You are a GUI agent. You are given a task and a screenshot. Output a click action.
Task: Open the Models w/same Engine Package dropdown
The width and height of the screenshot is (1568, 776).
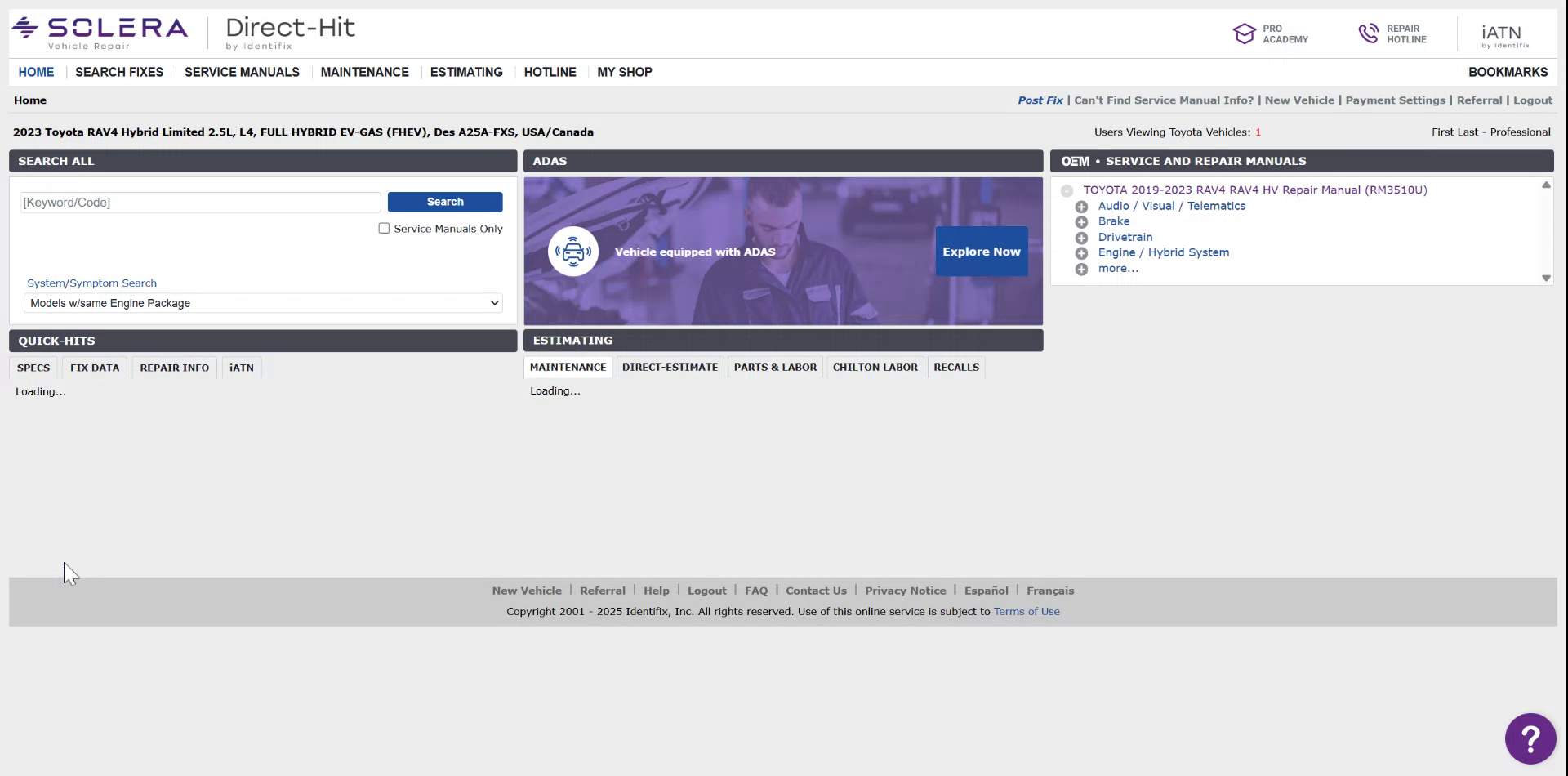point(261,302)
